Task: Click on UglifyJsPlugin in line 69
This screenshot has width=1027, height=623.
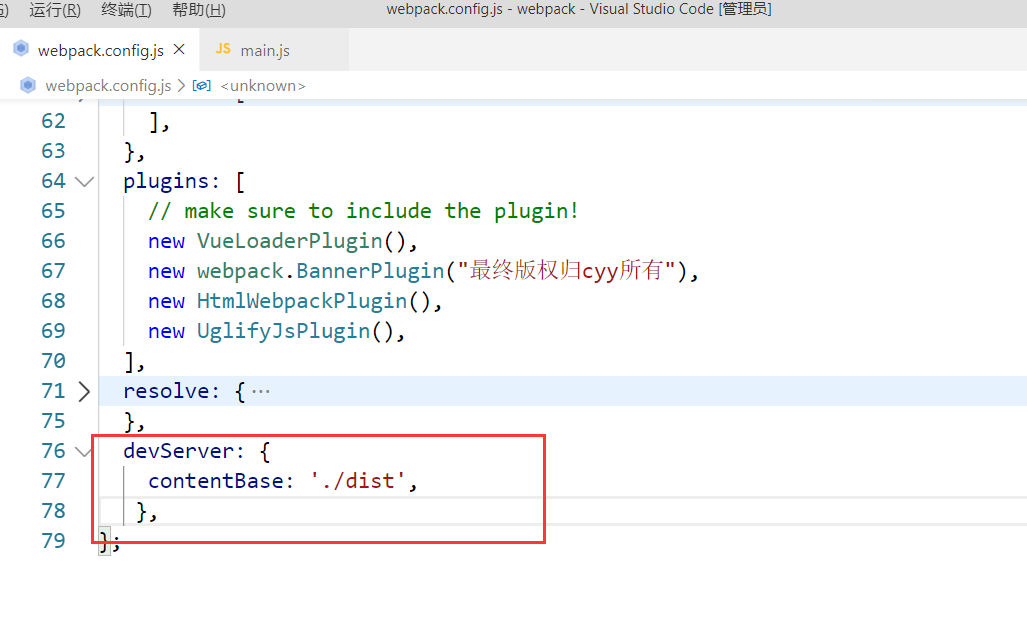Action: click(x=284, y=331)
